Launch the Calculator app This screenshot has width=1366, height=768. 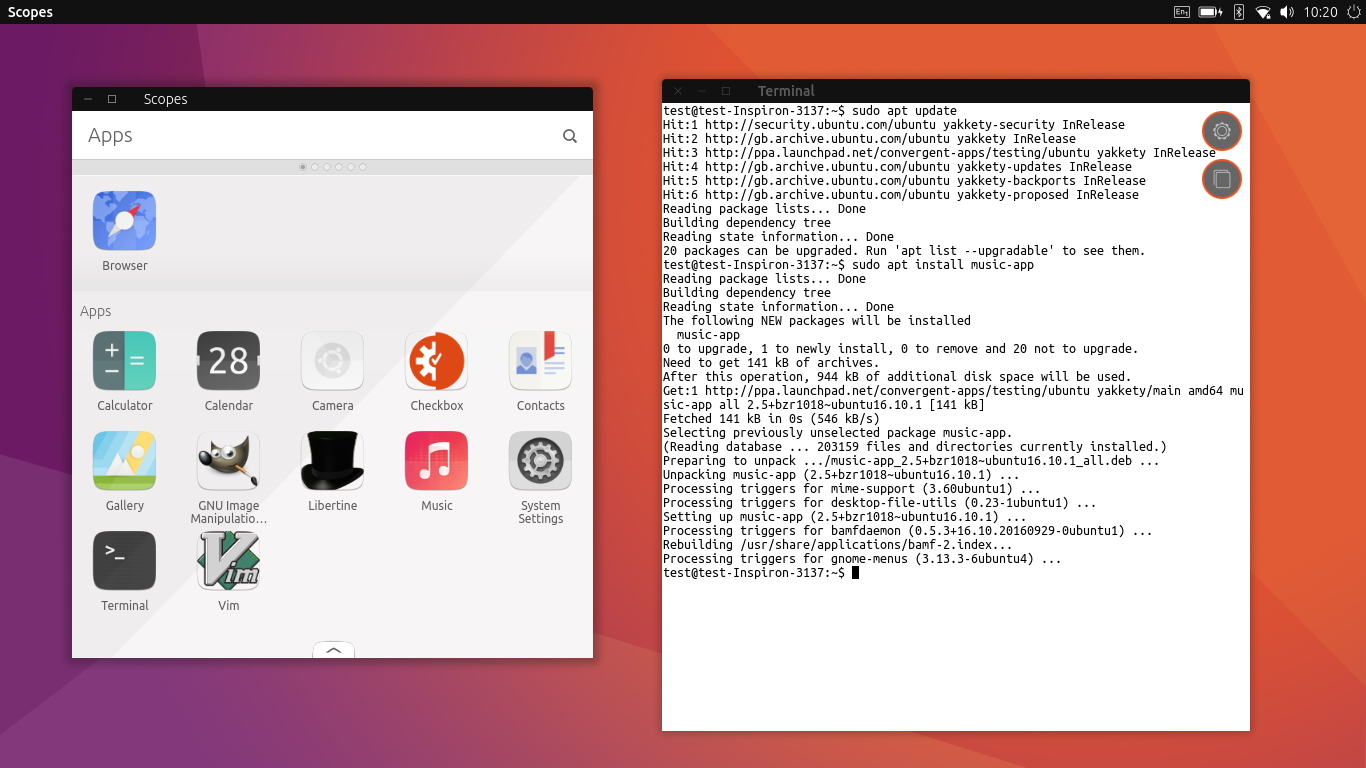coord(124,361)
